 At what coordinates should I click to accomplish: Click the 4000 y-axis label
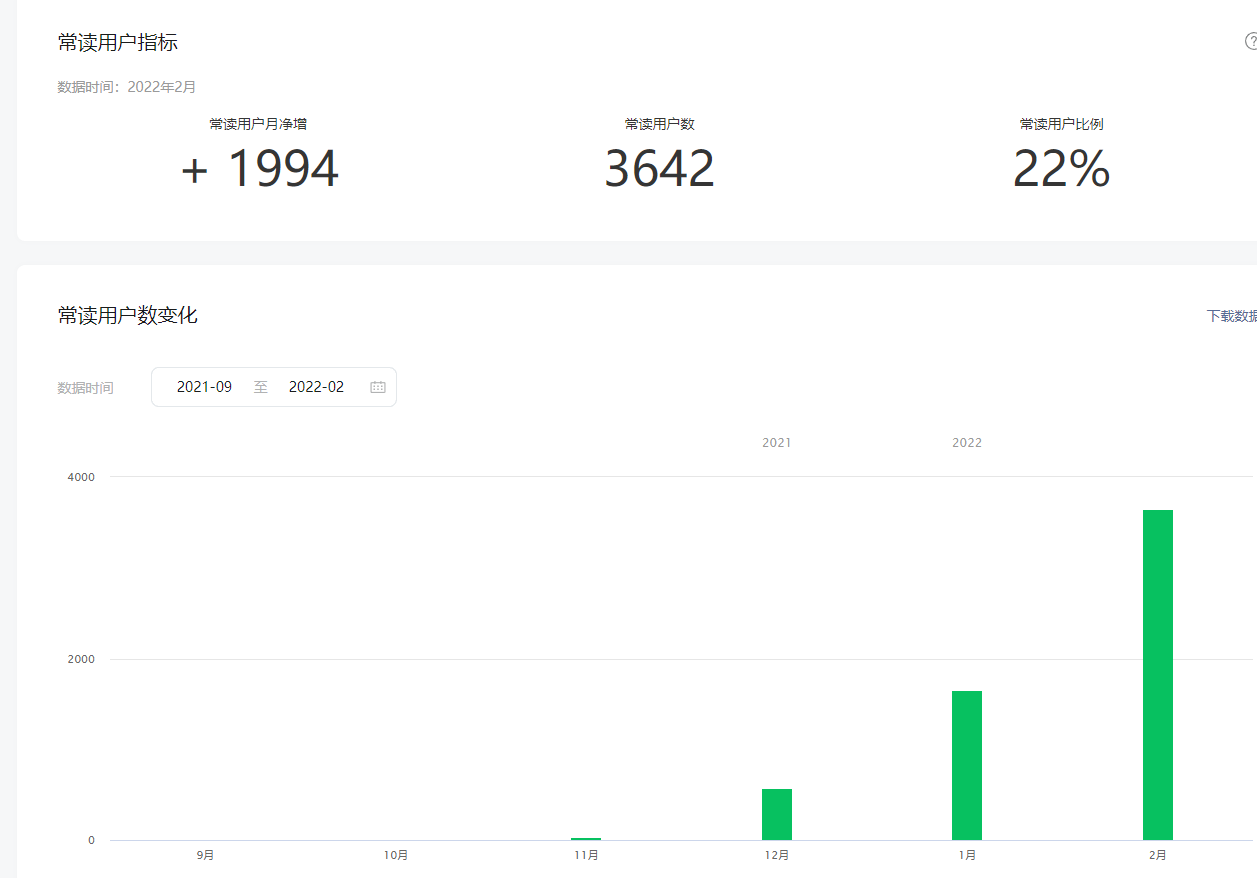tap(81, 477)
